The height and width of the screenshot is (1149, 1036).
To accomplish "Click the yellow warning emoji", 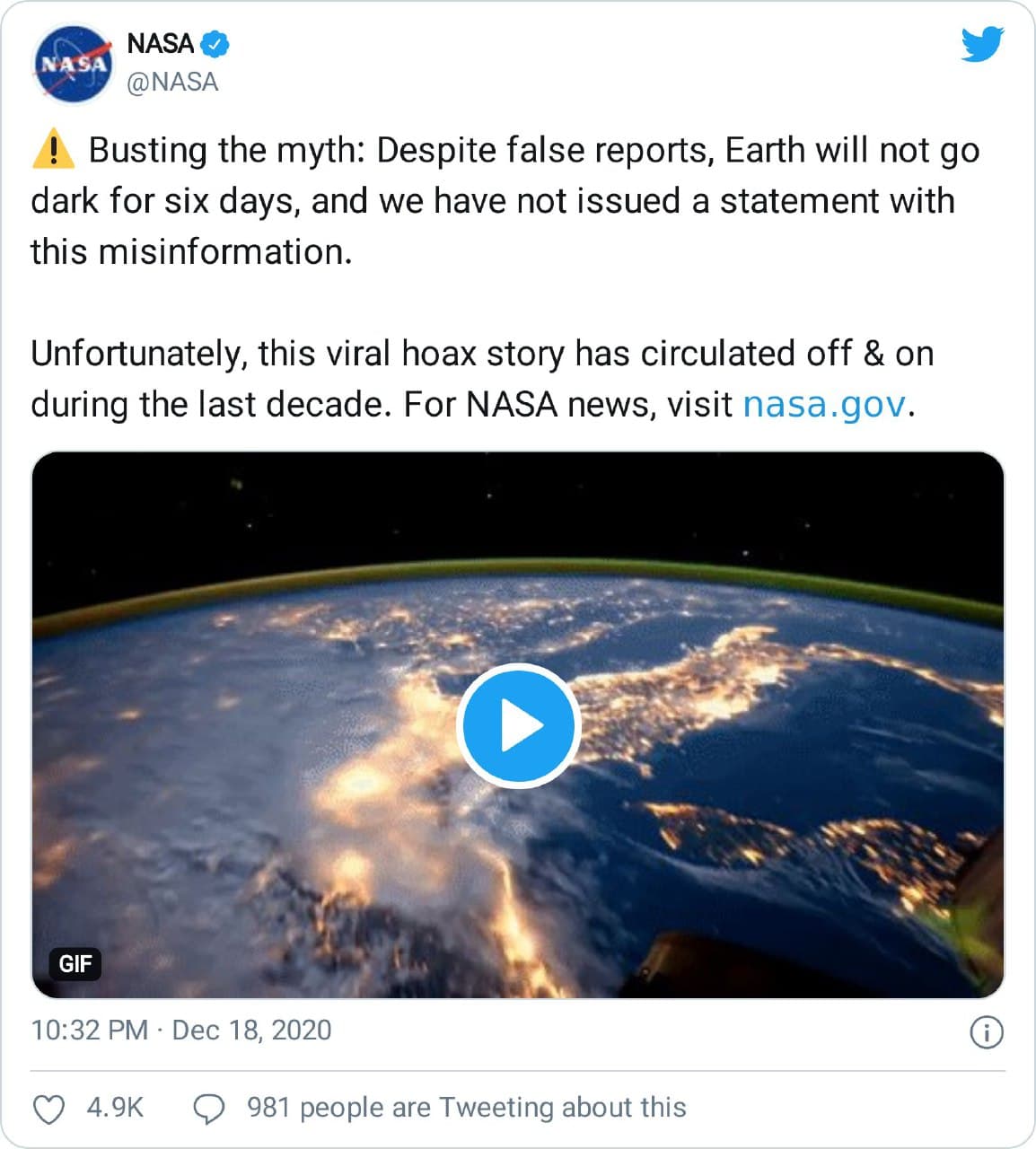I will click(53, 150).
